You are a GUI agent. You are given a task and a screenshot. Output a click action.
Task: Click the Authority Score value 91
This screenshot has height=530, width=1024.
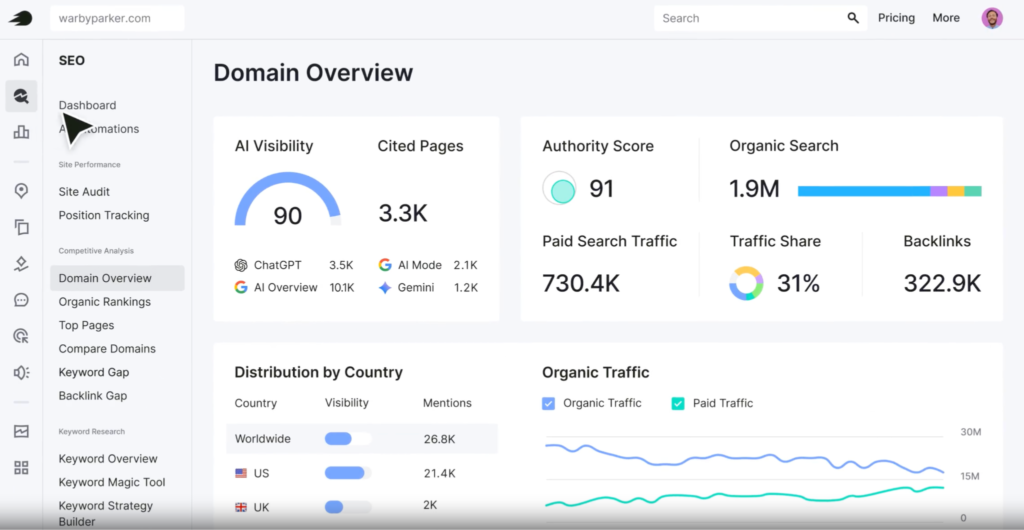click(601, 189)
